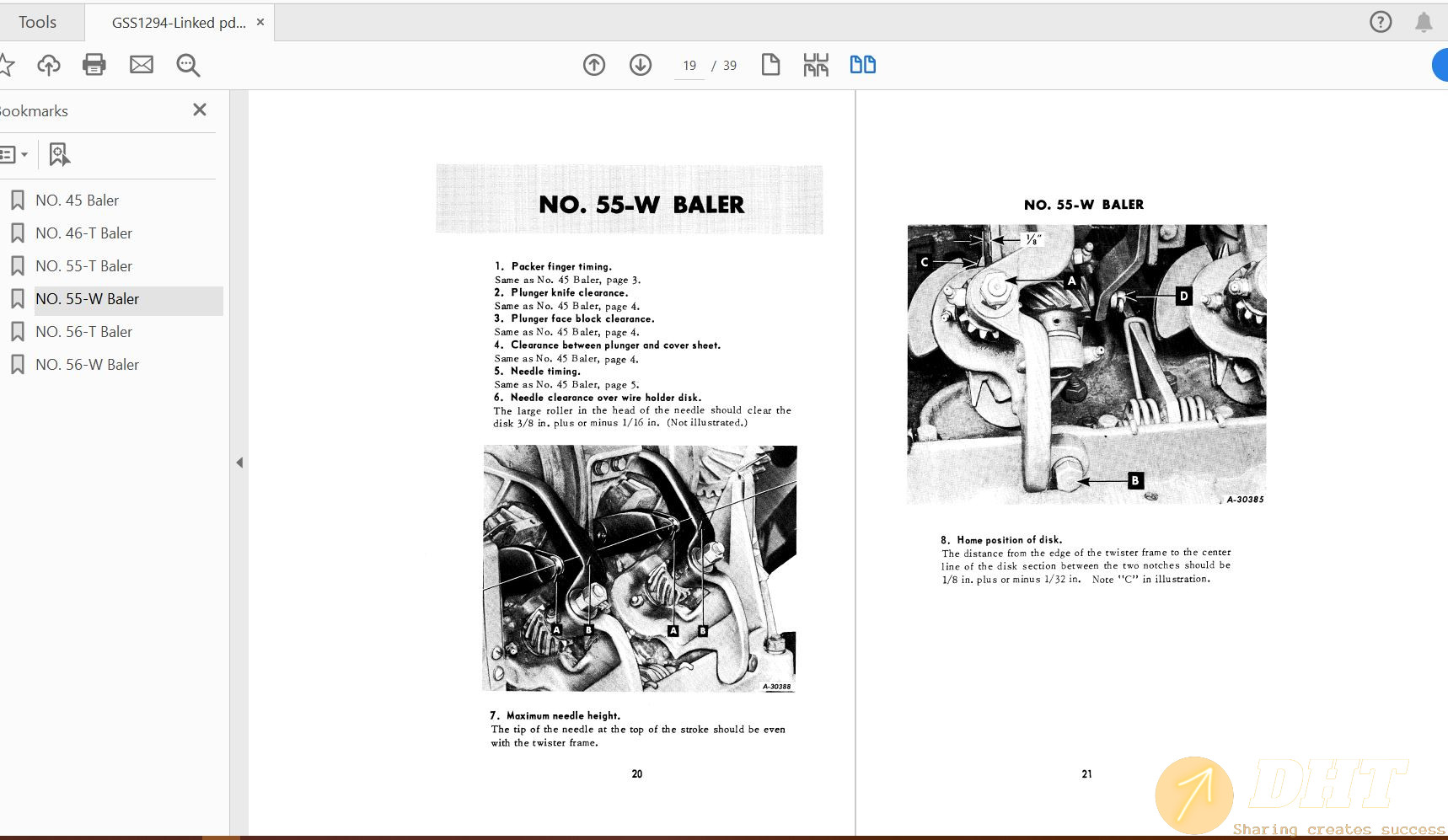Go to previous page arrow
The image size is (1448, 840).
pos(594,65)
